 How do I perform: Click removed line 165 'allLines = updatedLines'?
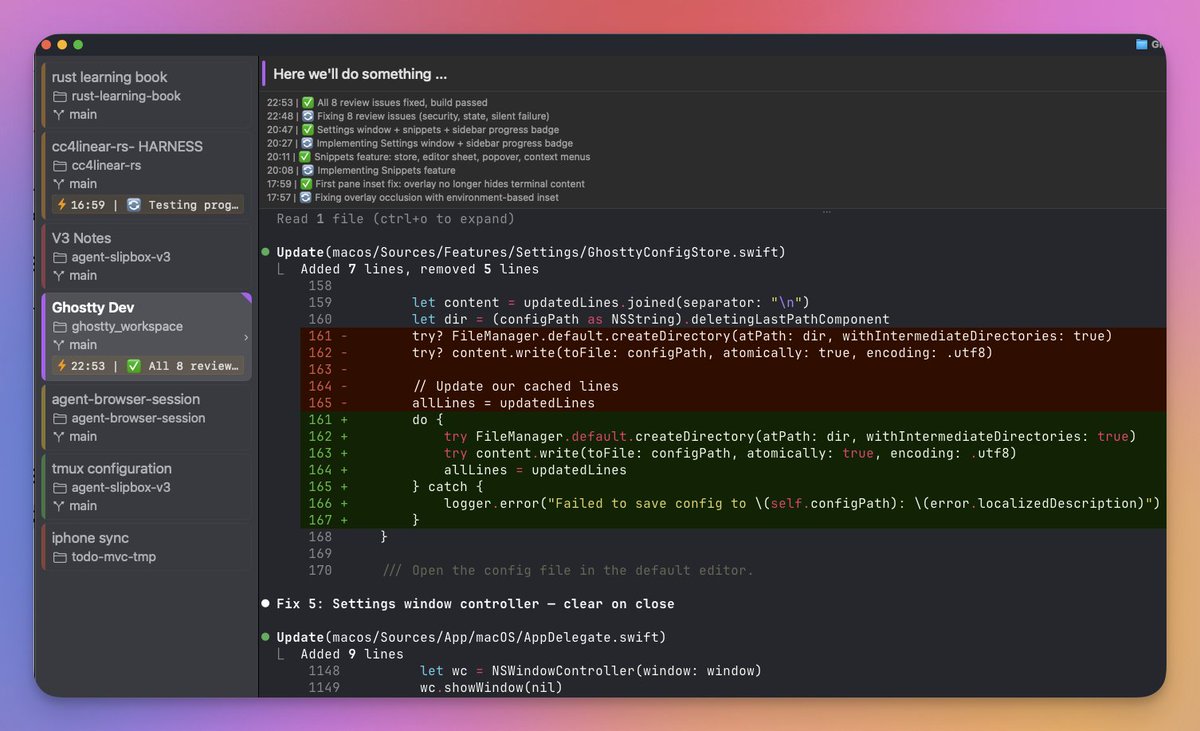coord(733,403)
